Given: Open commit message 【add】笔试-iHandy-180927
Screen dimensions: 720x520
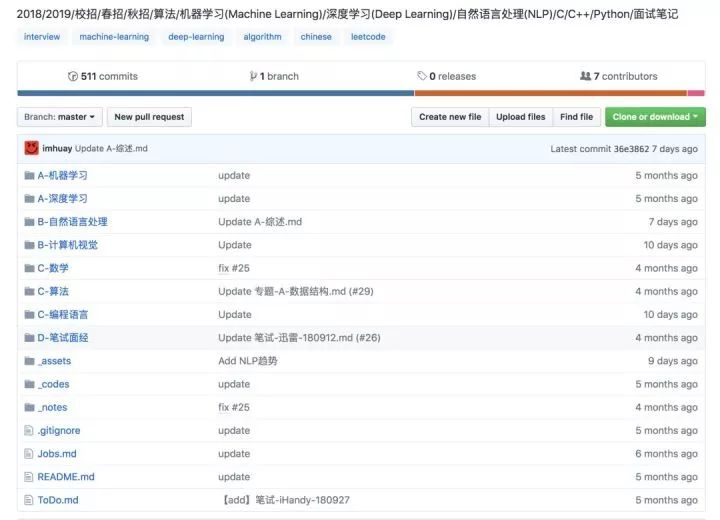Looking at the screenshot, I should pos(287,500).
